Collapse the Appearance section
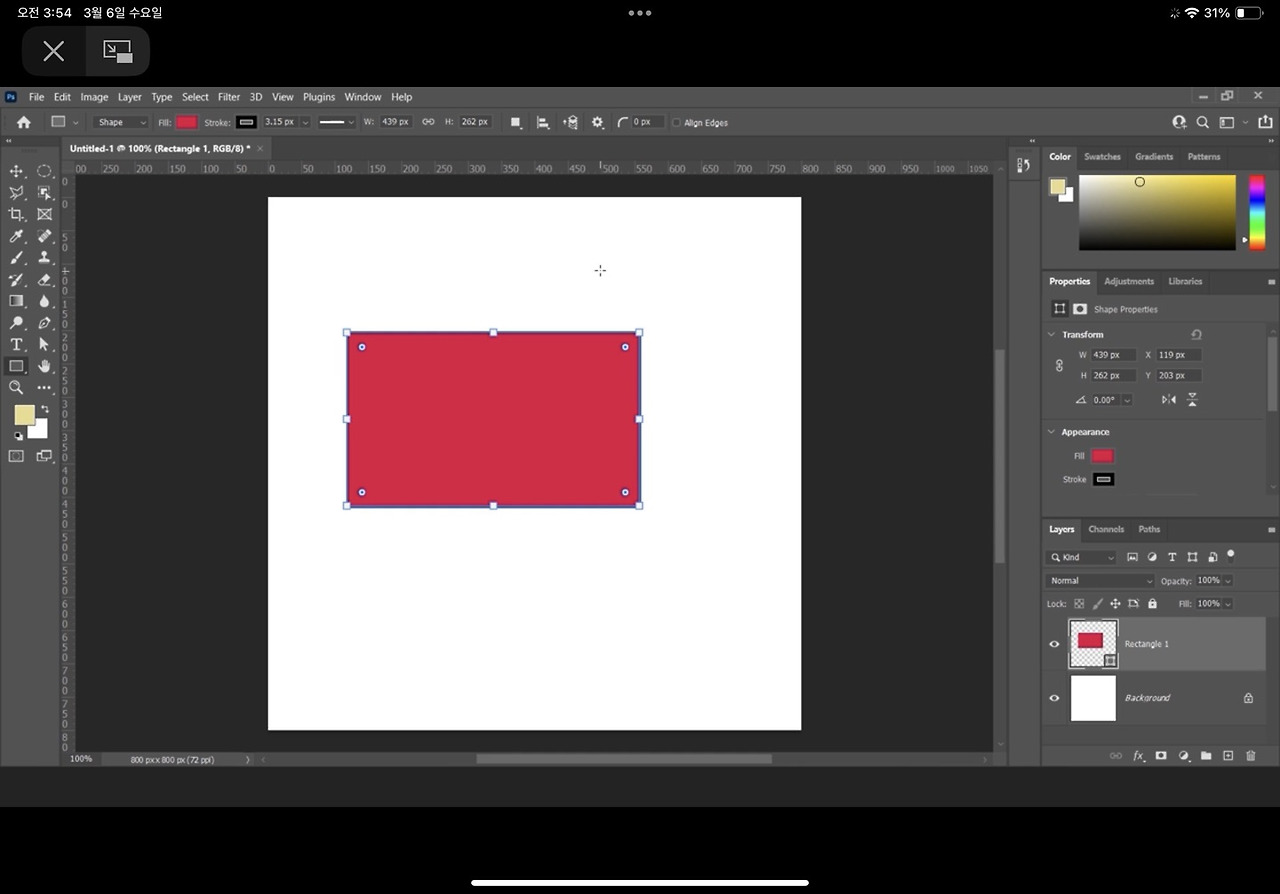The height and width of the screenshot is (894, 1280). tap(1051, 432)
